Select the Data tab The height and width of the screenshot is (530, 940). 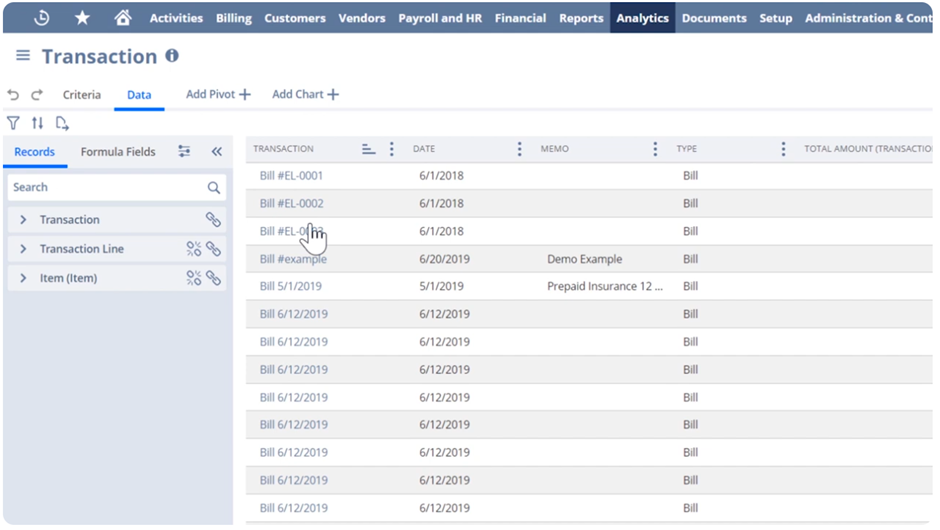coord(139,95)
